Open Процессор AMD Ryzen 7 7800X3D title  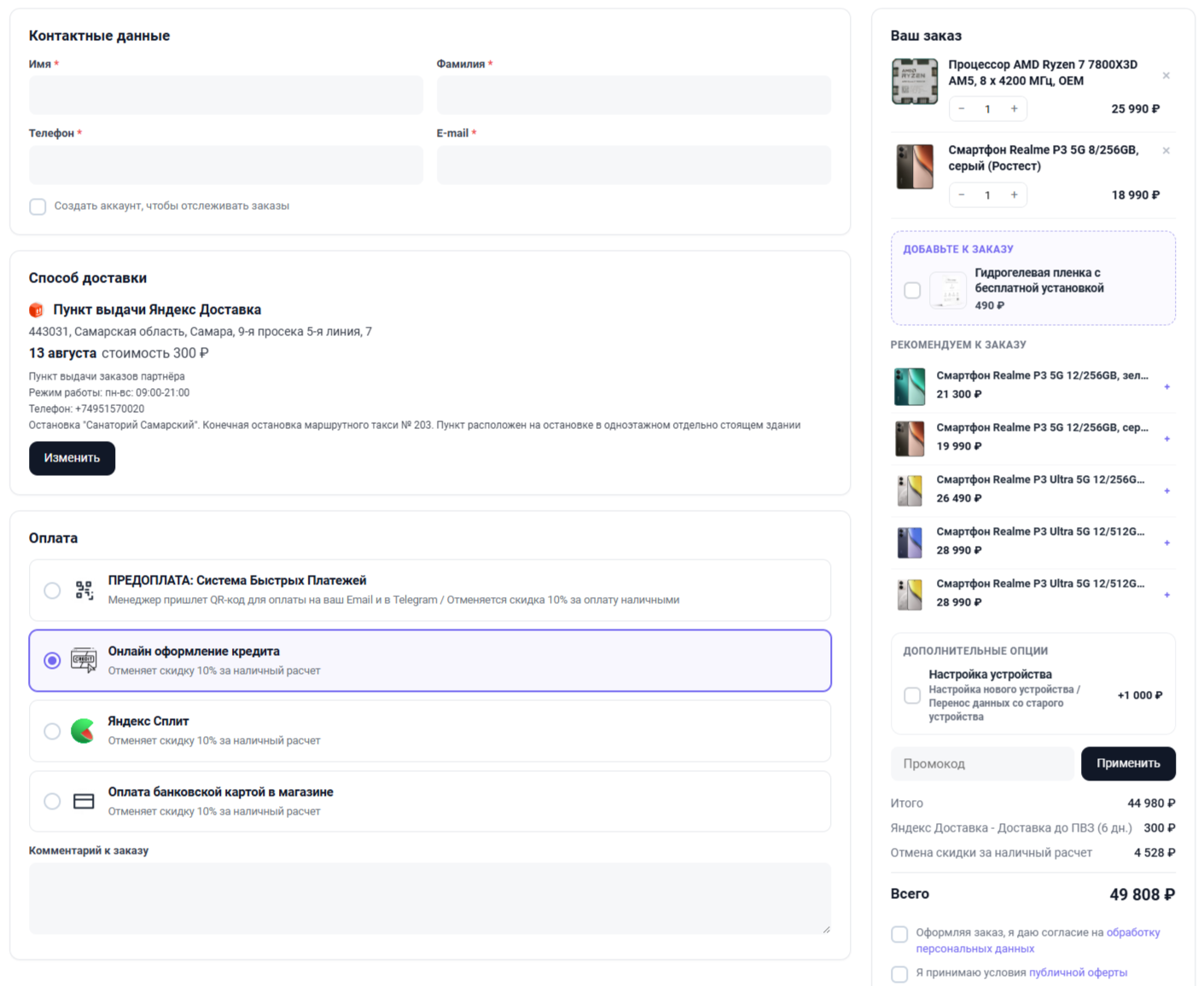(1043, 72)
